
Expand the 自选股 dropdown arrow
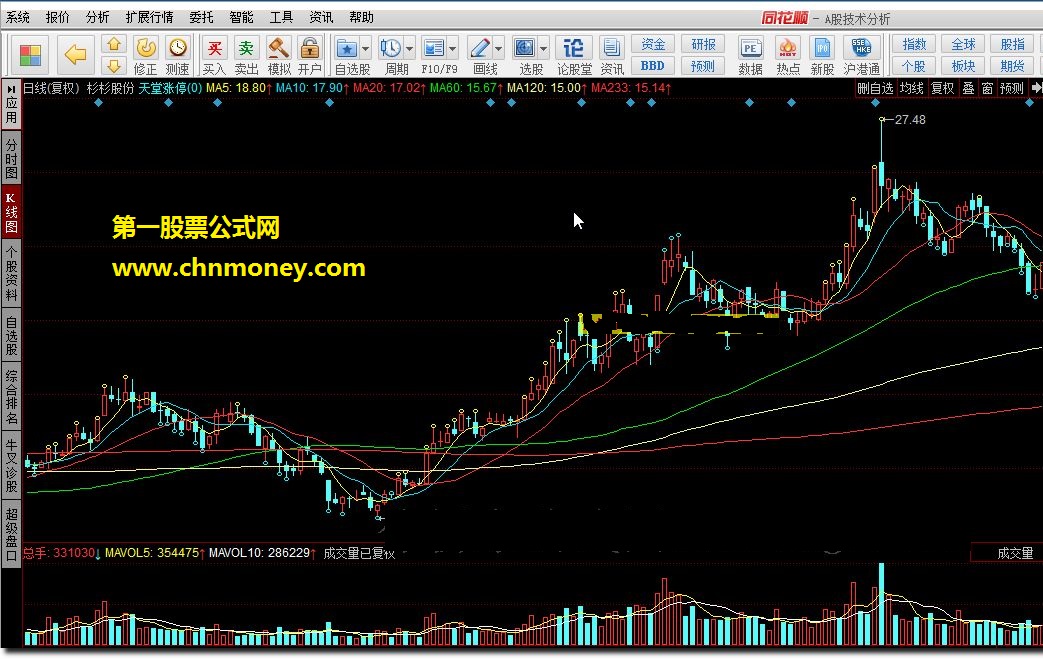[365, 49]
